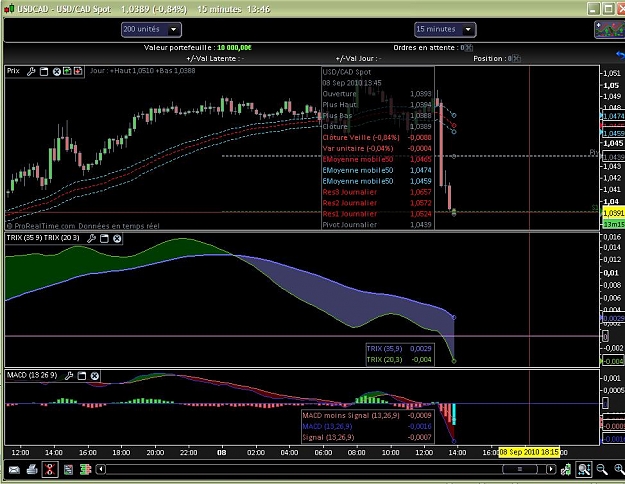Click the yellow 08 Sep 2010 18:15 date marker
The width and height of the screenshot is (625, 484).
529,452
